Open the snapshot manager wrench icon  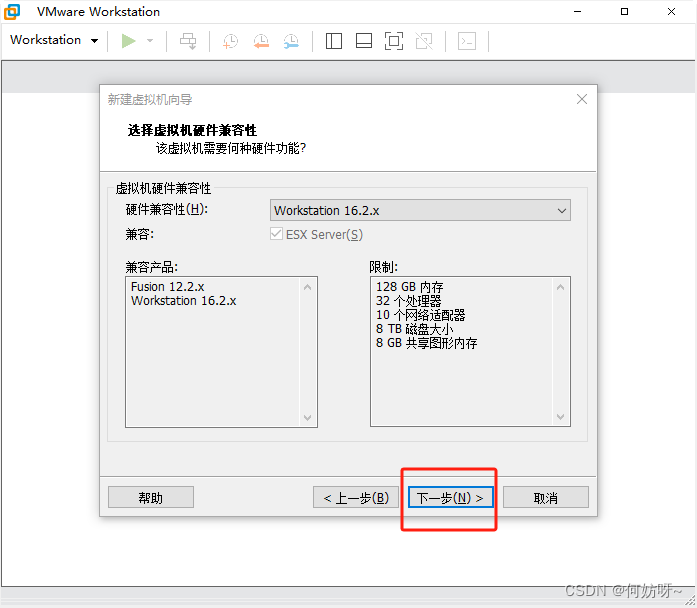(291, 41)
